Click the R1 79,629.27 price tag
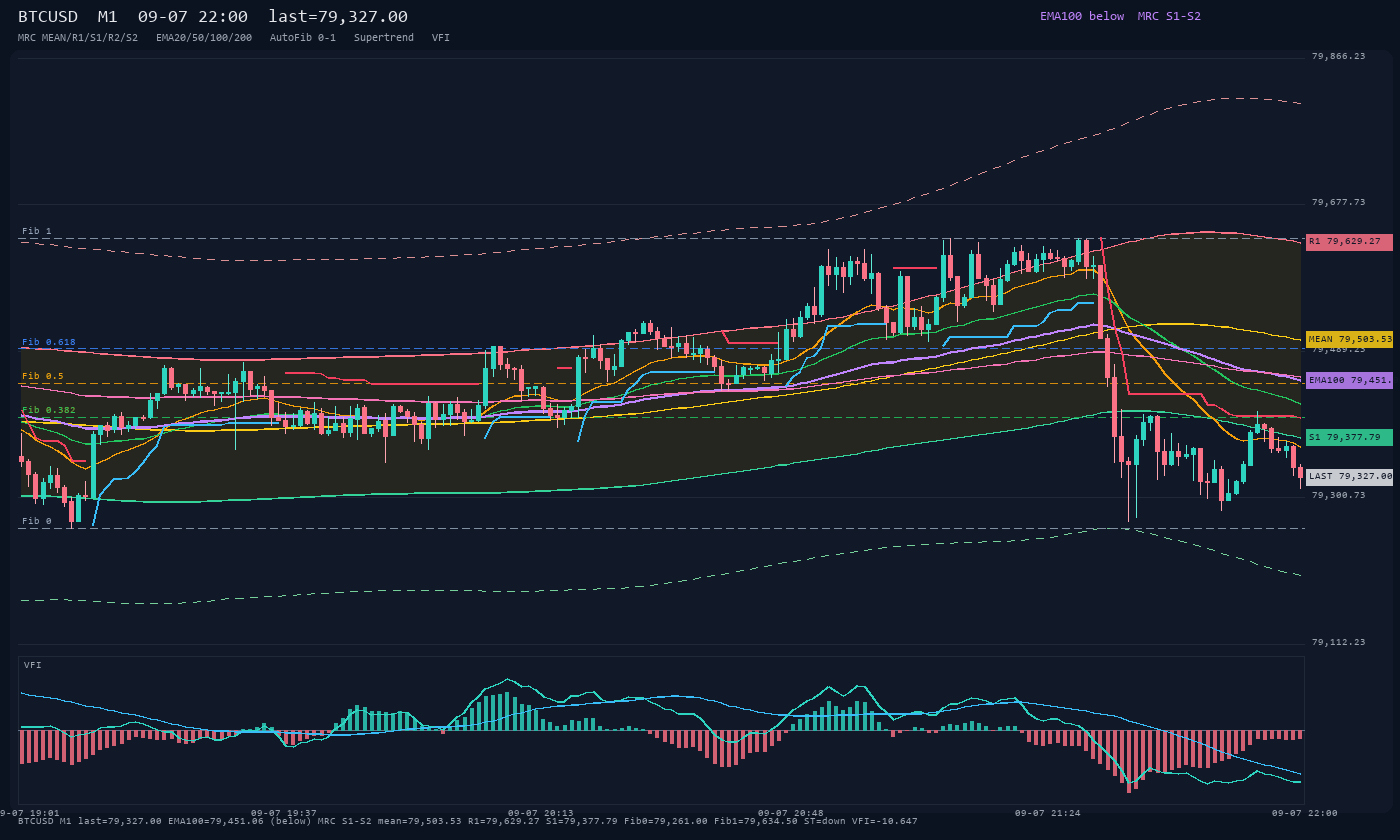Viewport: 1400px width, 840px height. (1349, 241)
